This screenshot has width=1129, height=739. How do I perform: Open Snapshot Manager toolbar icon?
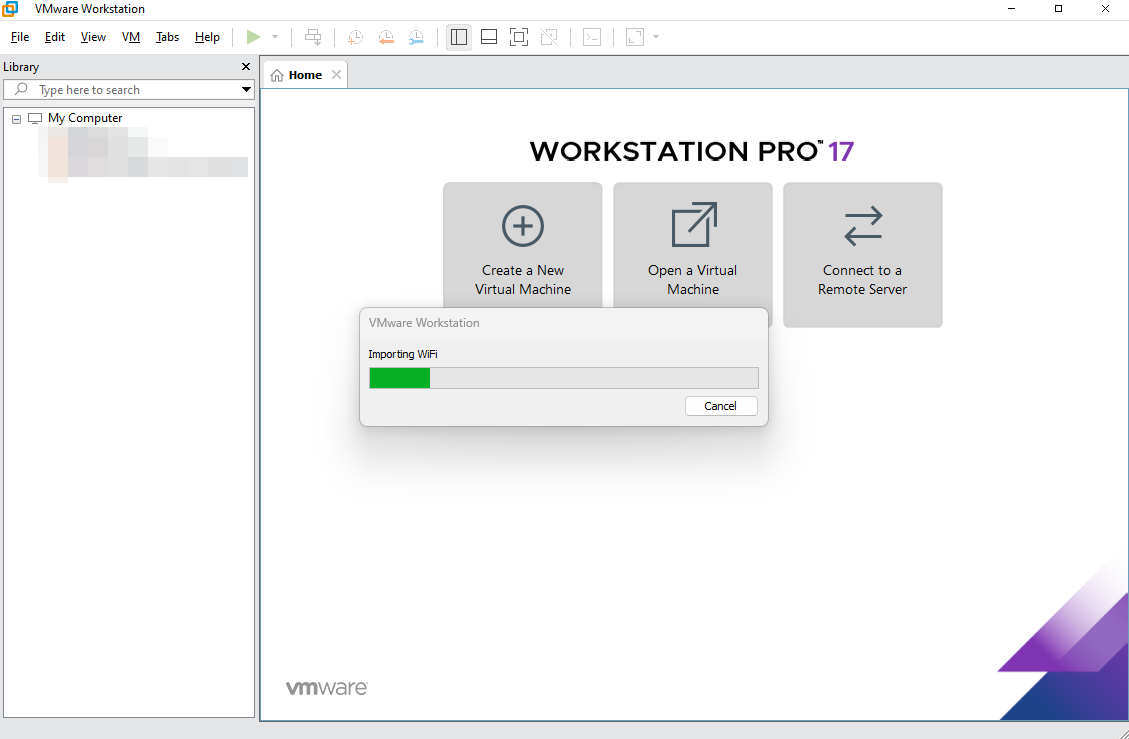pyautogui.click(x=416, y=37)
